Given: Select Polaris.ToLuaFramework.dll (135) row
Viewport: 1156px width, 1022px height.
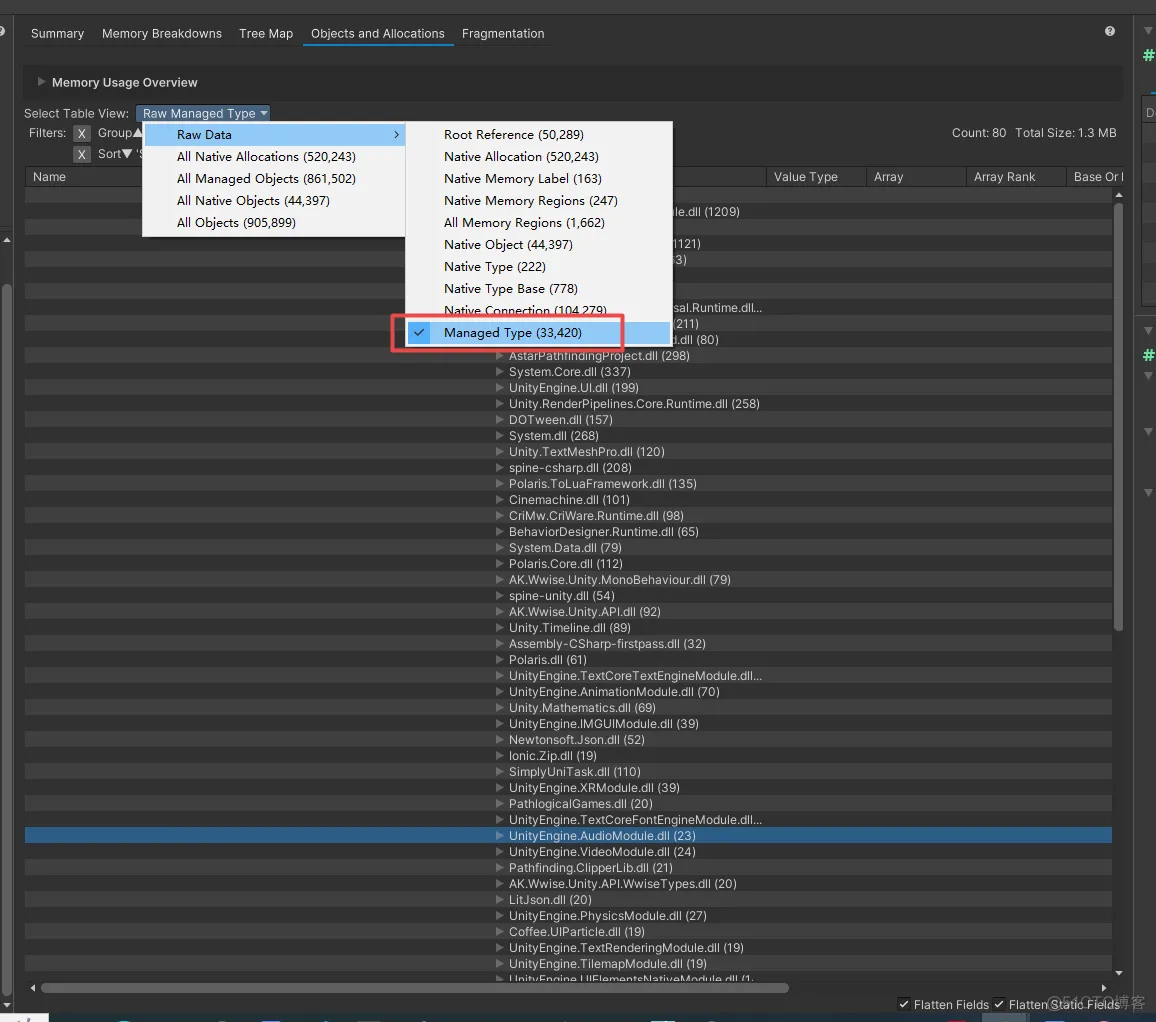Looking at the screenshot, I should [x=568, y=484].
